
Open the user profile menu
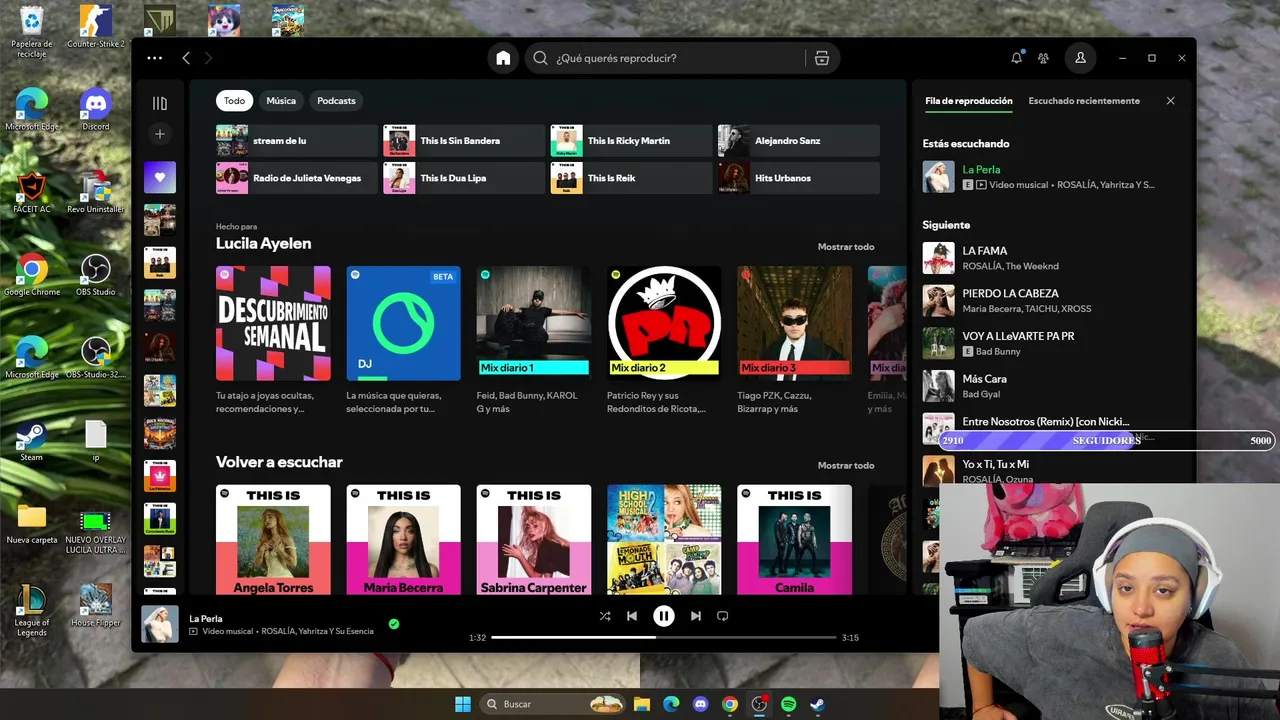coord(1080,58)
